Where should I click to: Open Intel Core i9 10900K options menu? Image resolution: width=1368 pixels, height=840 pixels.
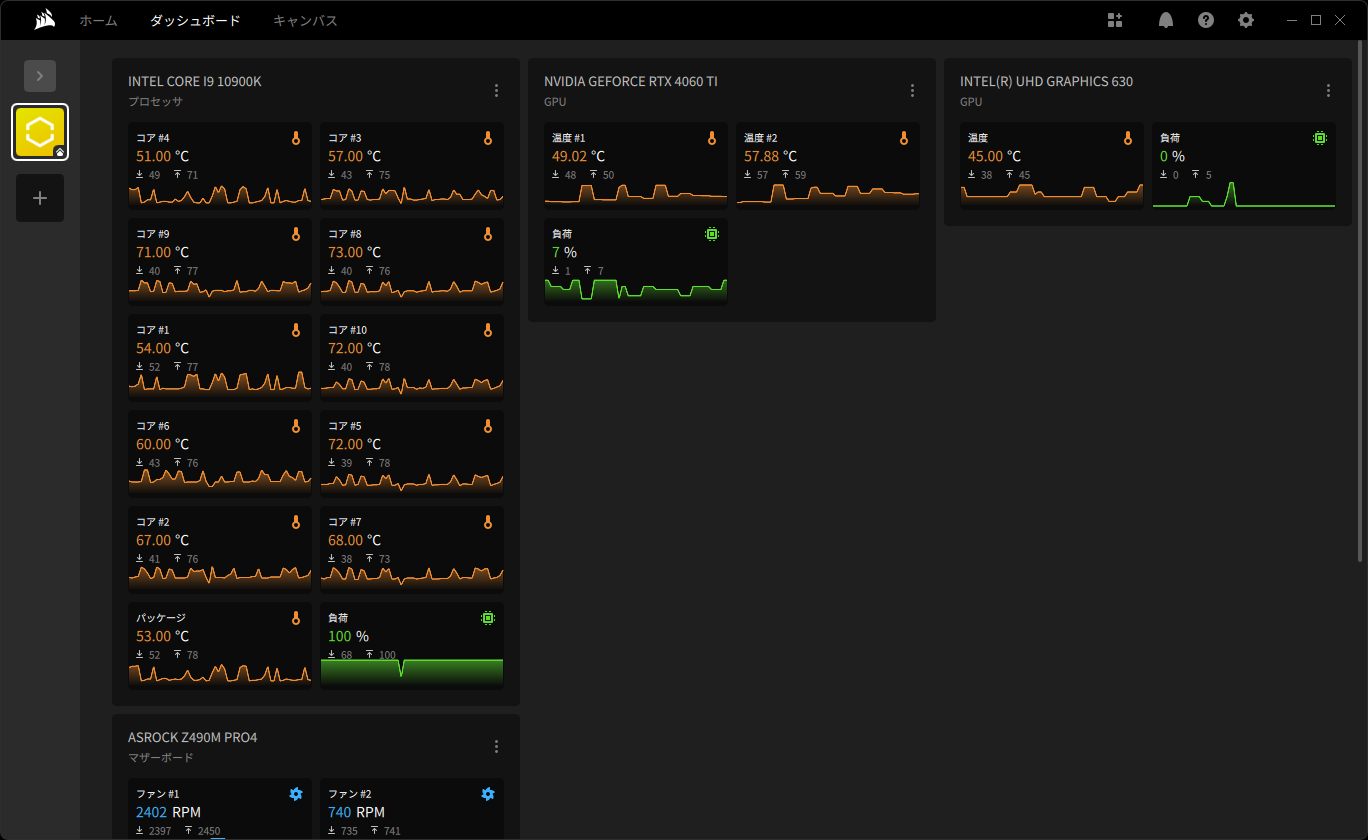(x=496, y=90)
